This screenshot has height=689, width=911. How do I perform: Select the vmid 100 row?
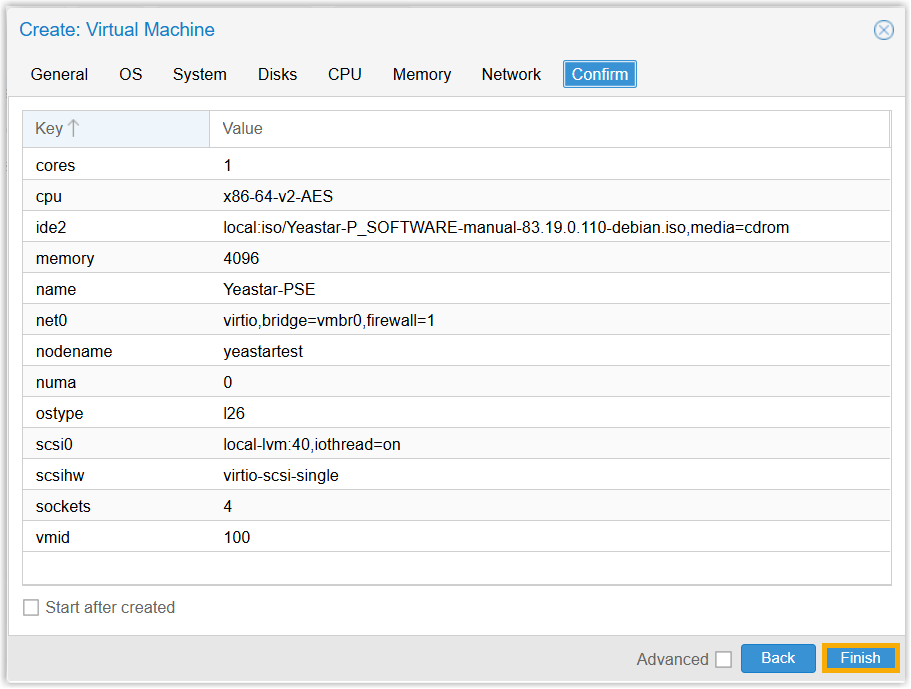point(456,537)
